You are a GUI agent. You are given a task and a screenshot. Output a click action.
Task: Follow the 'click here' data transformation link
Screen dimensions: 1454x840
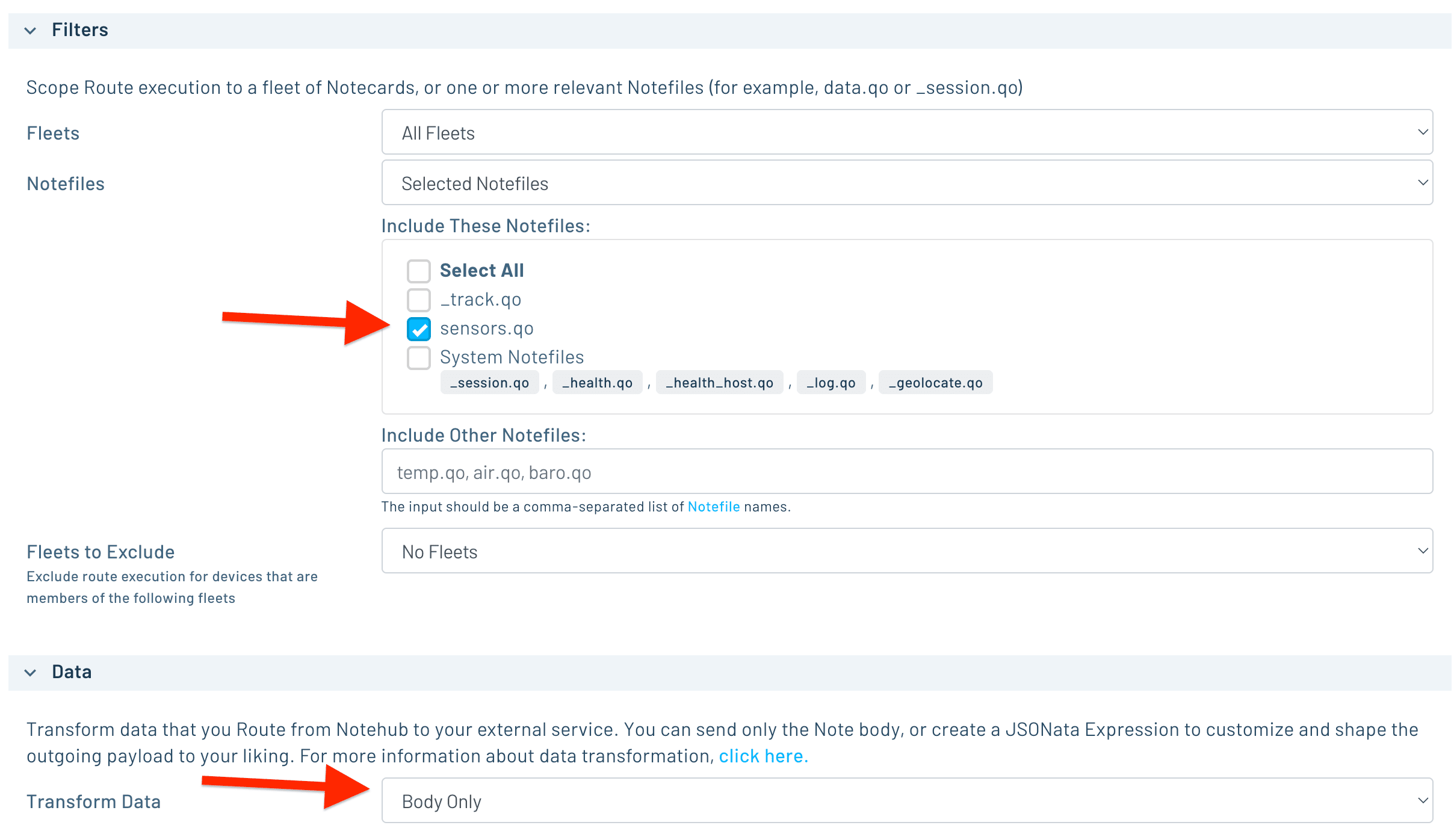pyautogui.click(x=763, y=756)
